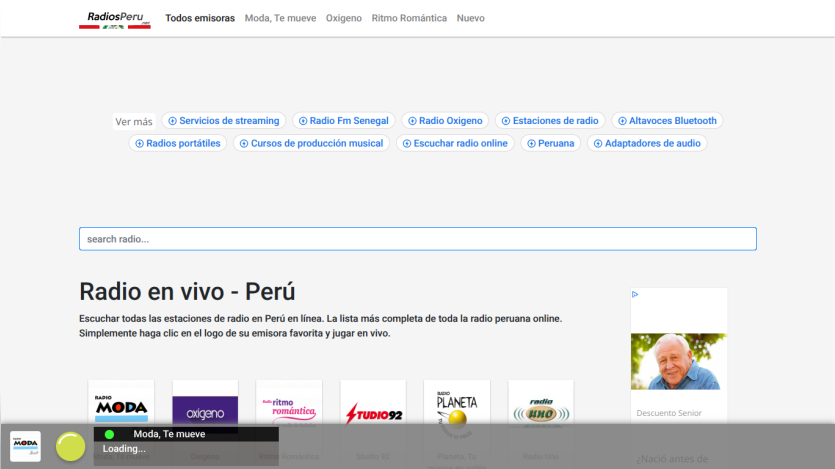Screen dimensions: 835x469
Task: Open the Radio Fm Senegal suggestion
Action: pyautogui.click(x=343, y=121)
